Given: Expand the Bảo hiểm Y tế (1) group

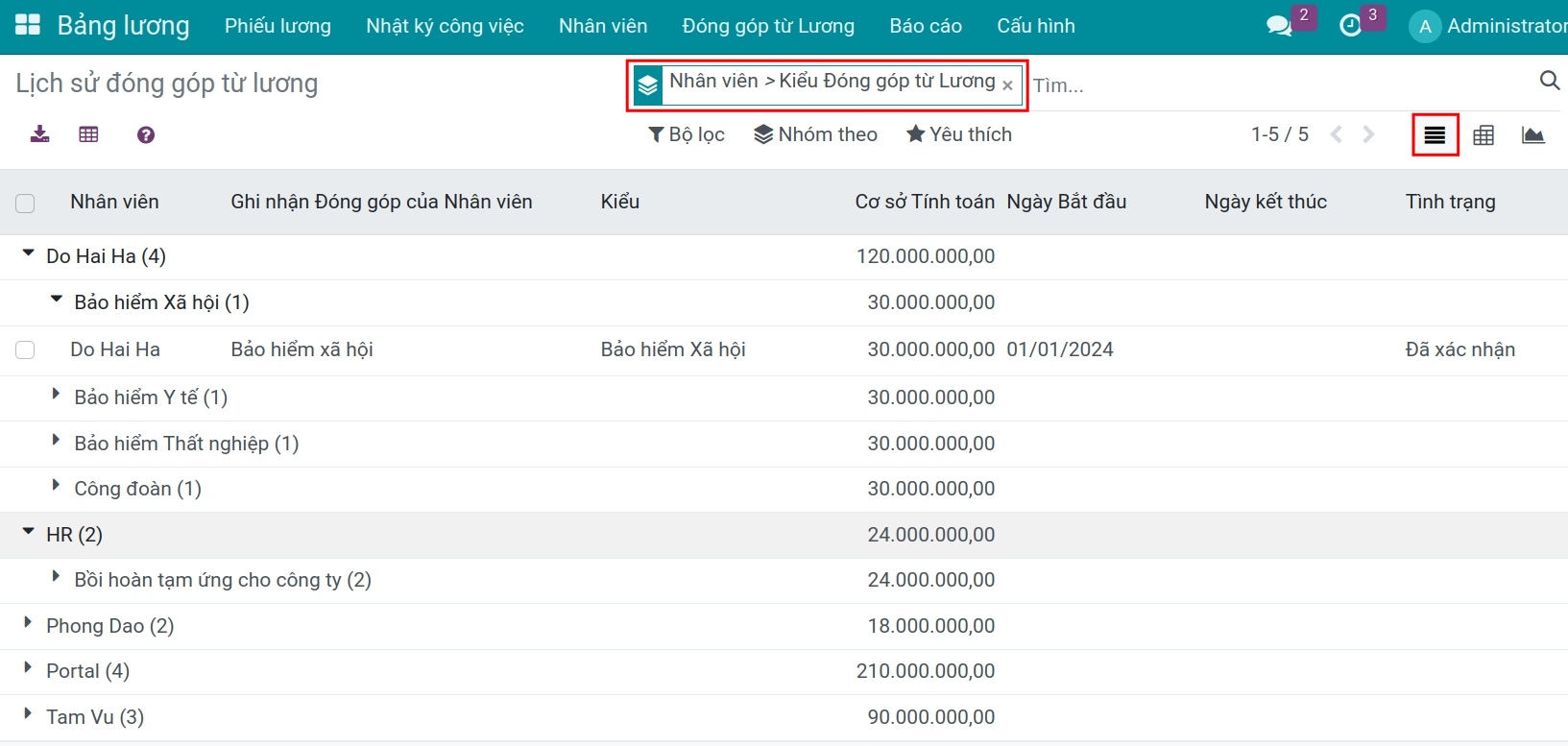Looking at the screenshot, I should (56, 396).
